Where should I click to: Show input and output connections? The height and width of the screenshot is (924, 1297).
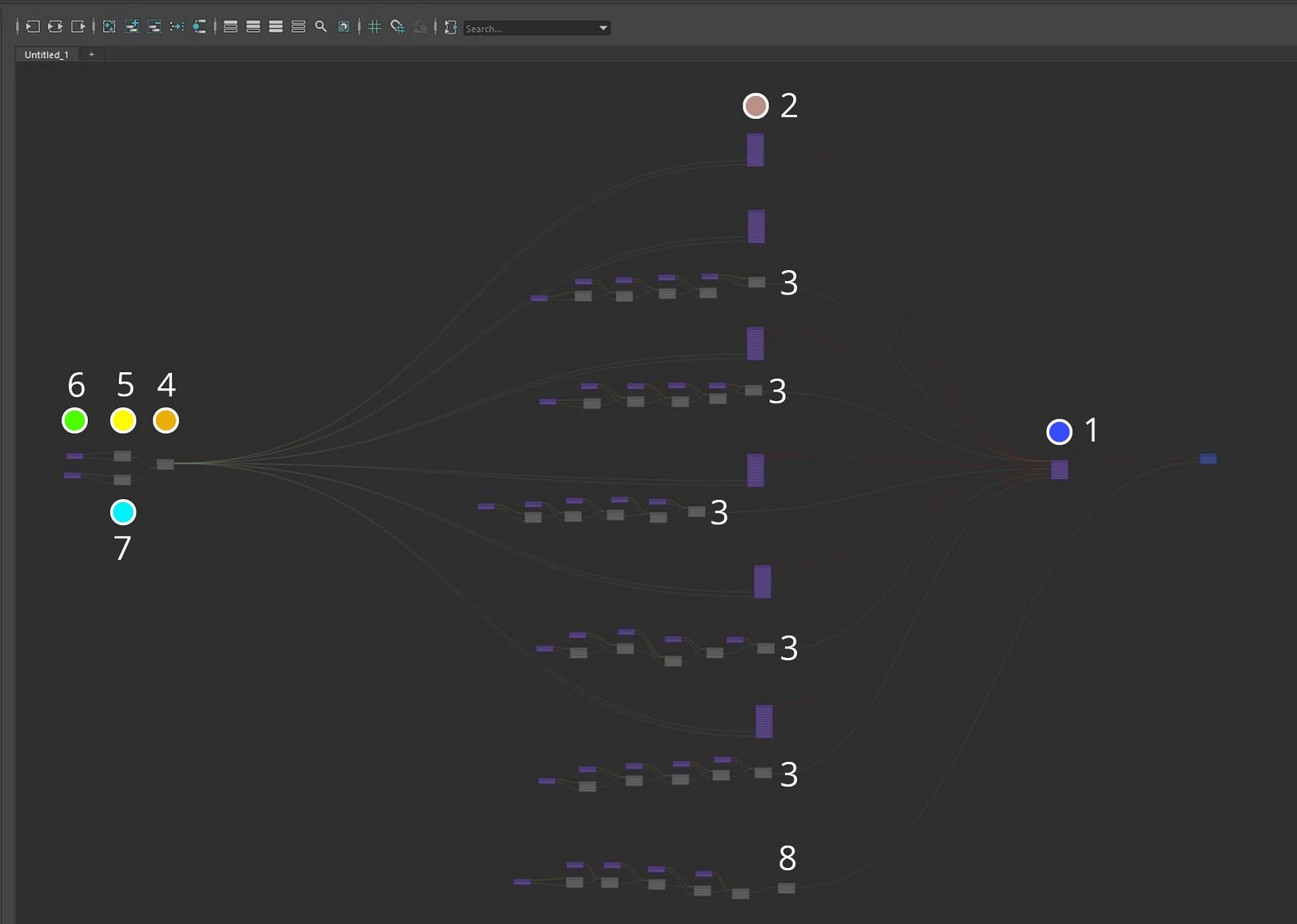pyautogui.click(x=55, y=27)
